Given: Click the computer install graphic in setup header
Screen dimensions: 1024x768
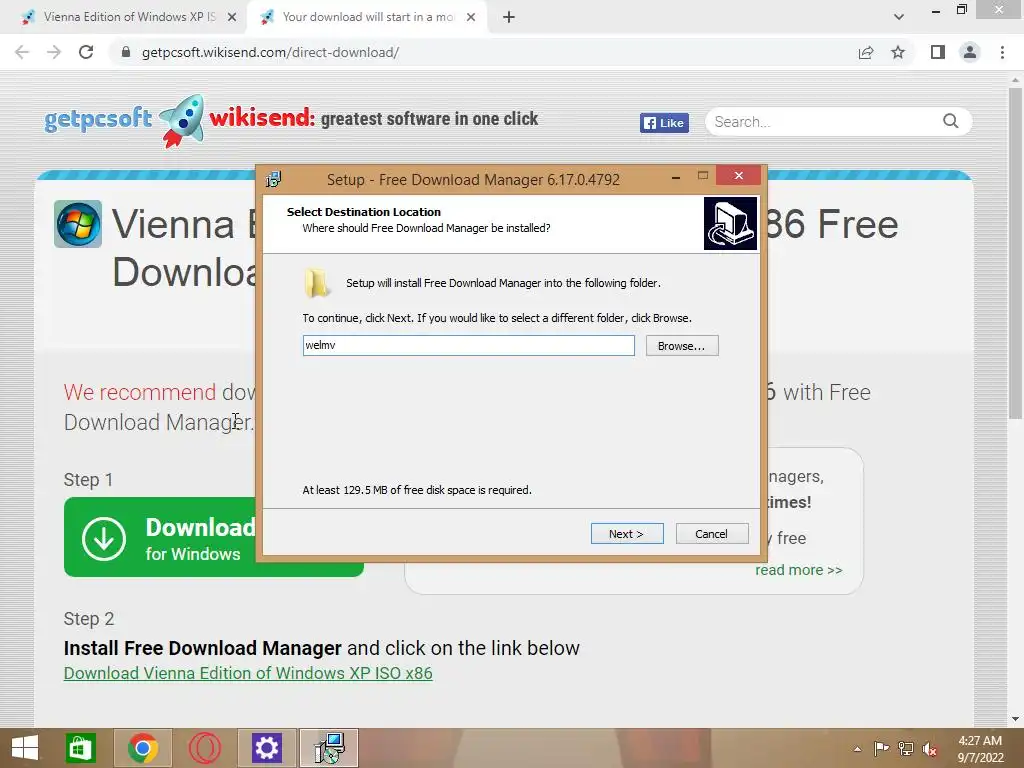Looking at the screenshot, I should (730, 223).
